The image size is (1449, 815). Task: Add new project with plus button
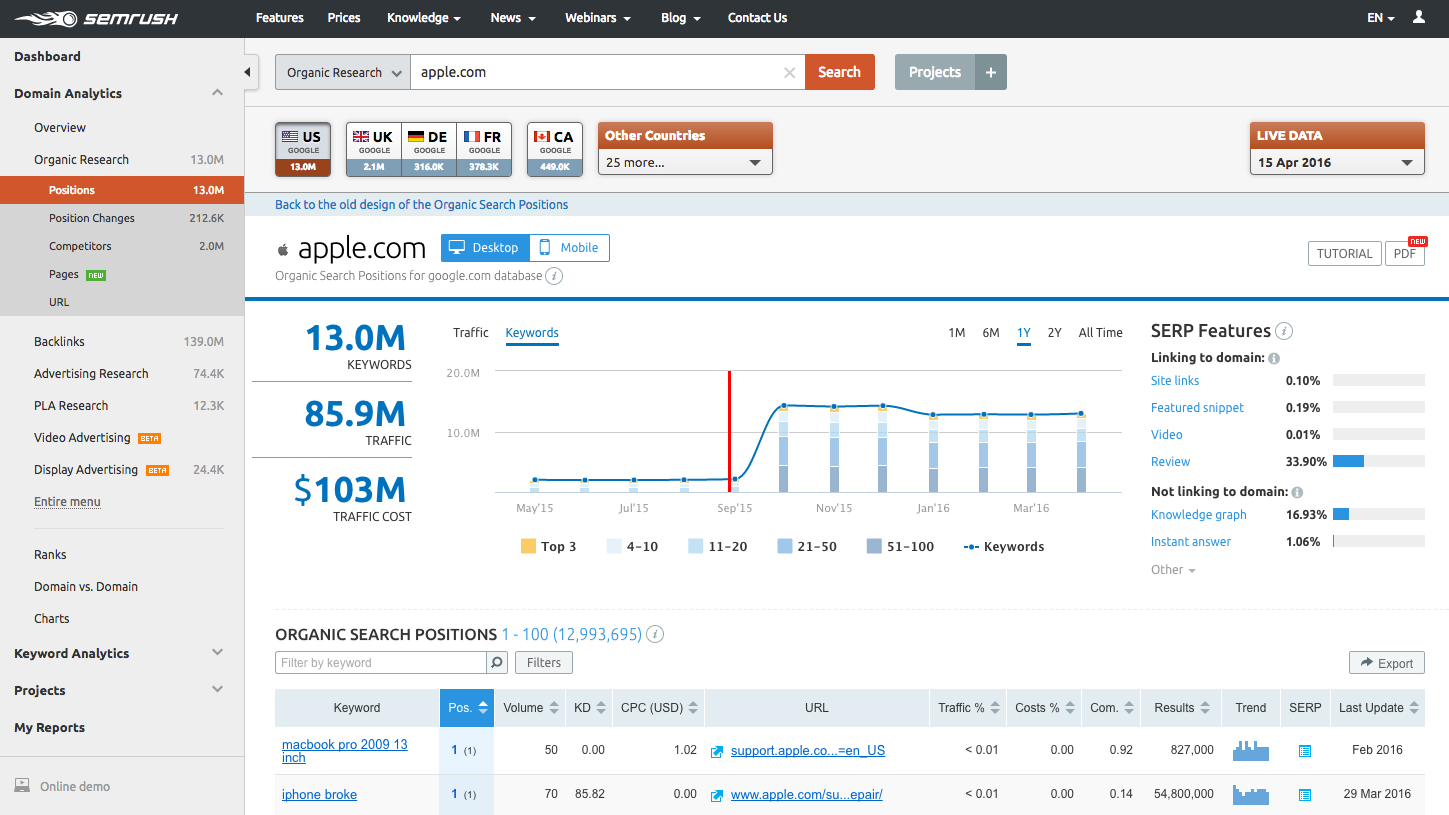990,72
